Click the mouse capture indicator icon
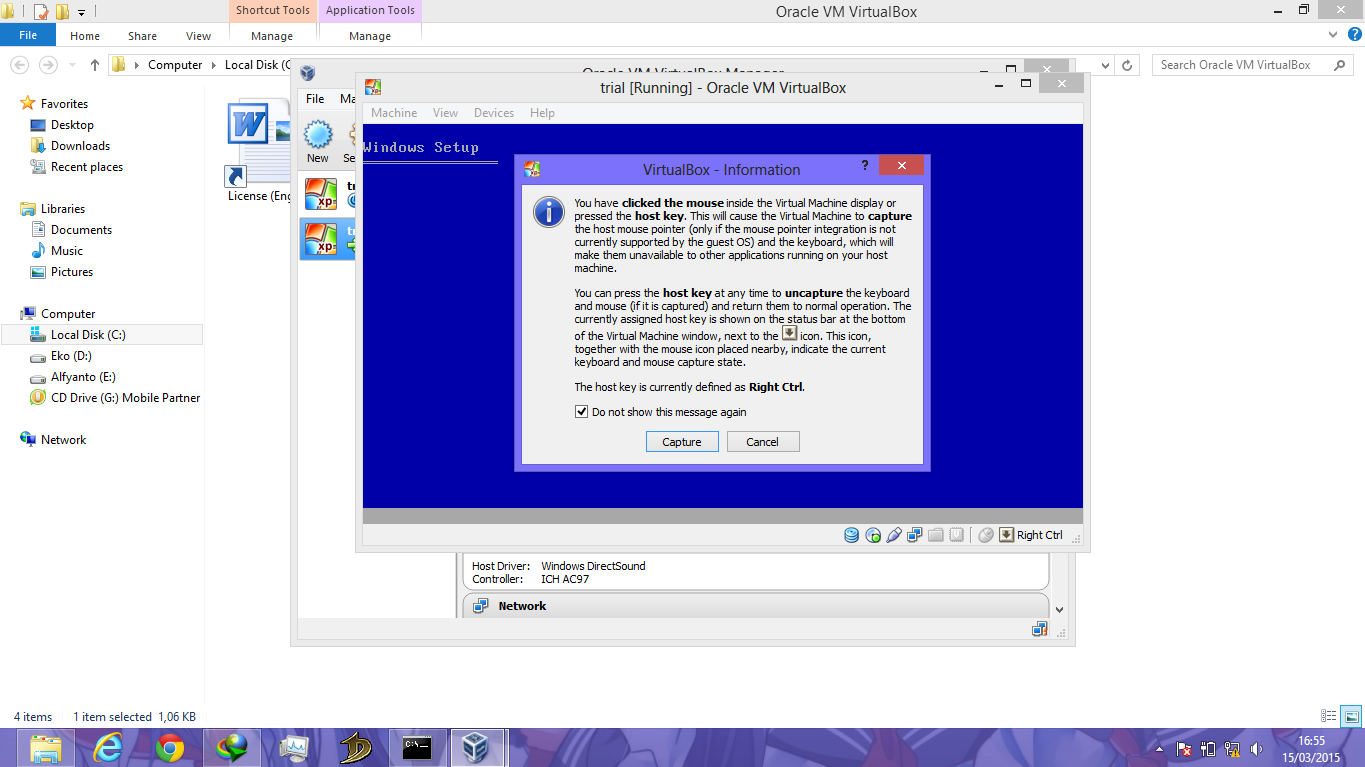The height and width of the screenshot is (767, 1365). click(986, 535)
